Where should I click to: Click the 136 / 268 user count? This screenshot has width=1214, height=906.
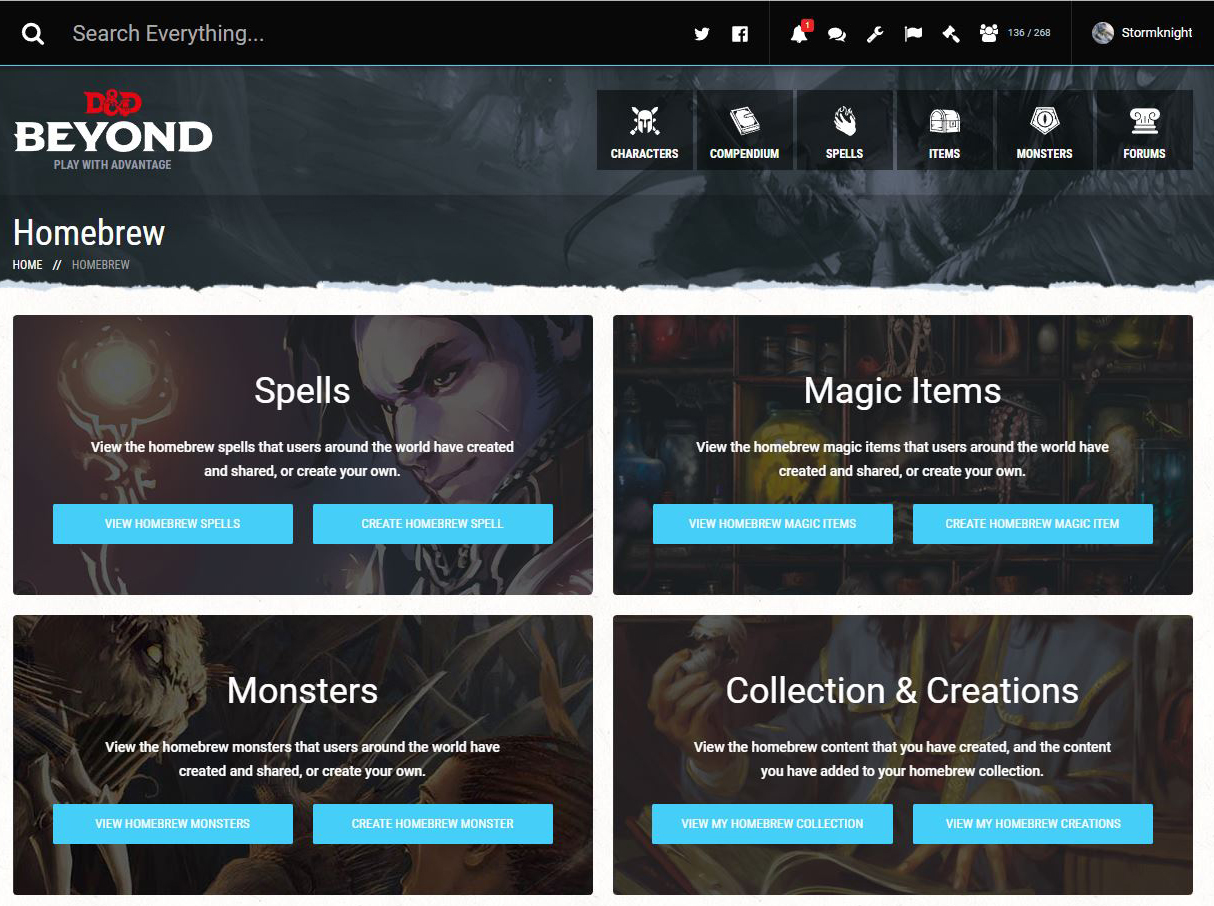pyautogui.click(x=1029, y=33)
